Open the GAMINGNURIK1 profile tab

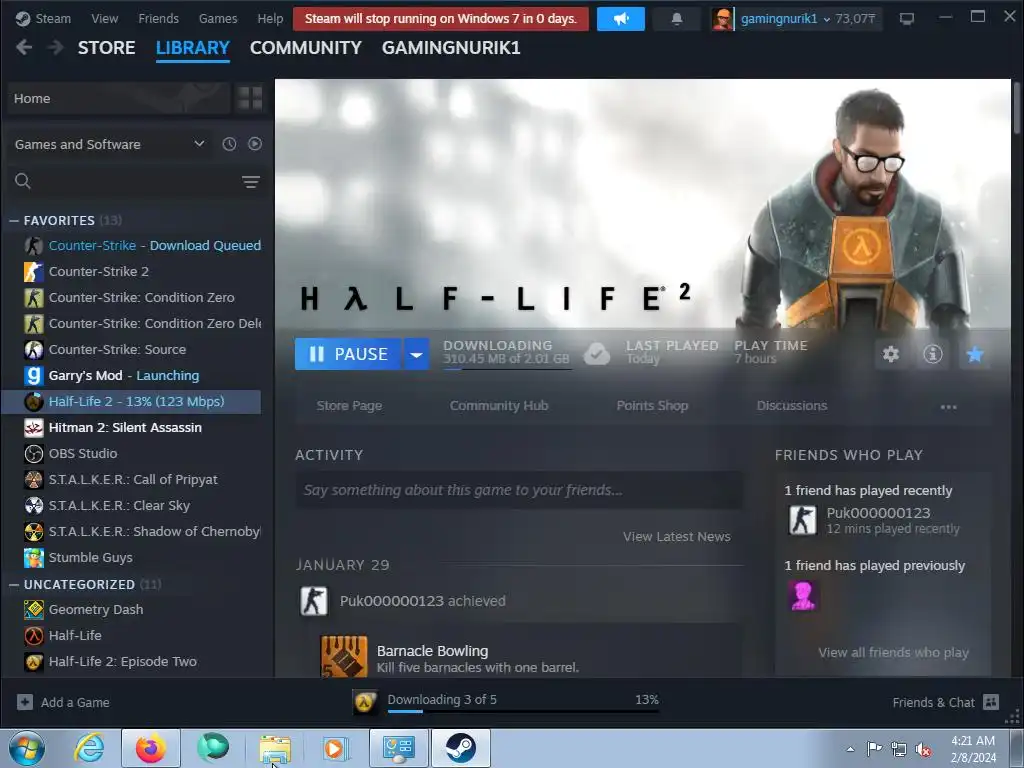click(451, 48)
